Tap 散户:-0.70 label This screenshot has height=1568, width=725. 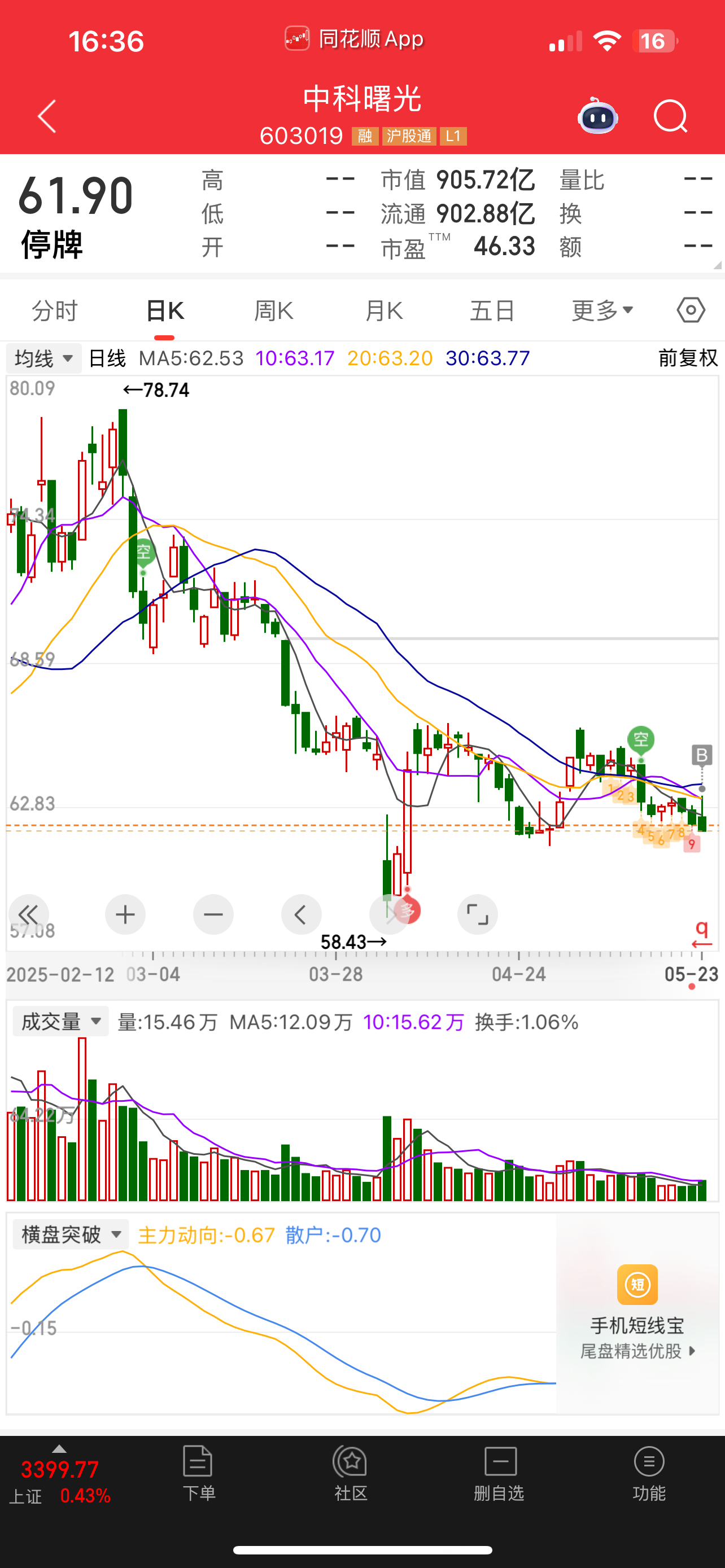point(333,1234)
